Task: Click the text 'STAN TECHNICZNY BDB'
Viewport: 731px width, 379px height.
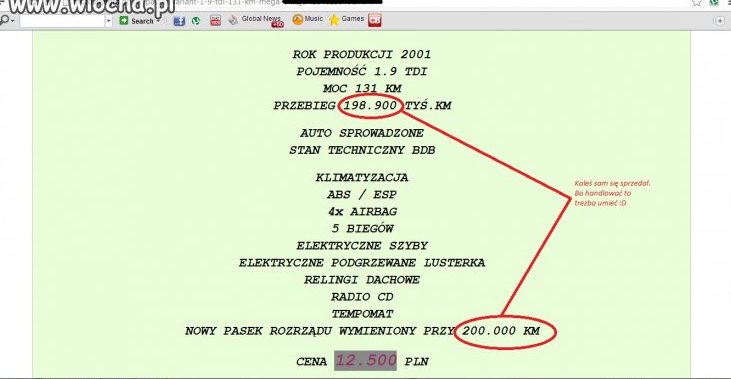Action: tap(362, 151)
